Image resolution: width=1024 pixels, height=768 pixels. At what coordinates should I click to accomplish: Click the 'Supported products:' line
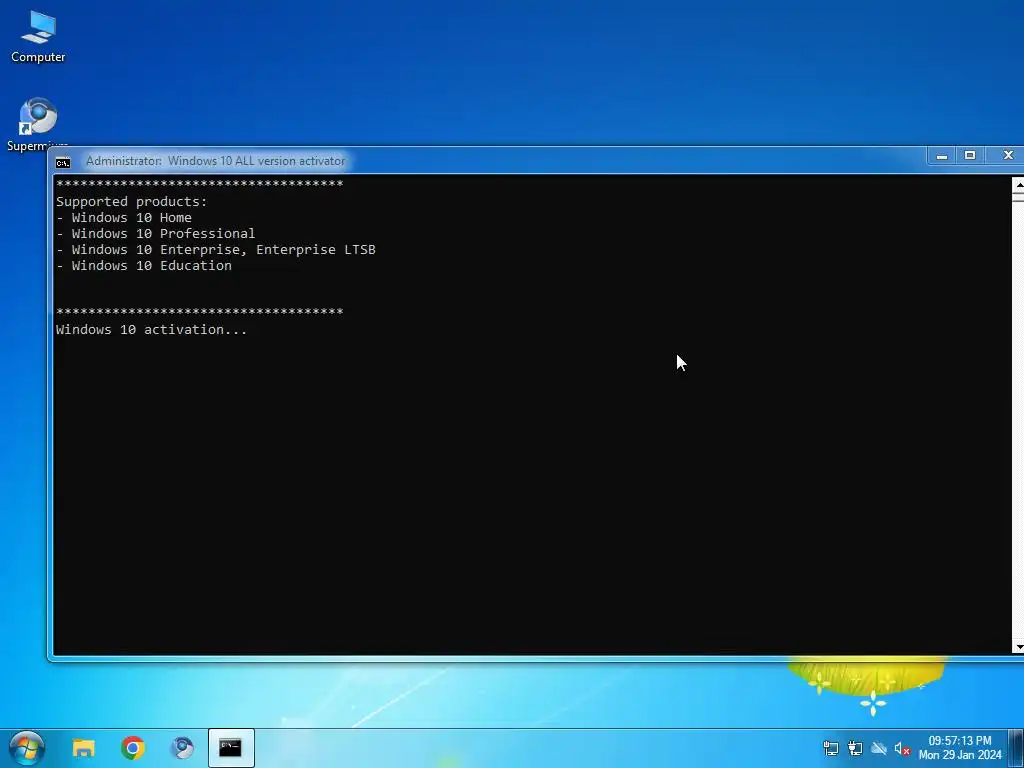pos(131,202)
